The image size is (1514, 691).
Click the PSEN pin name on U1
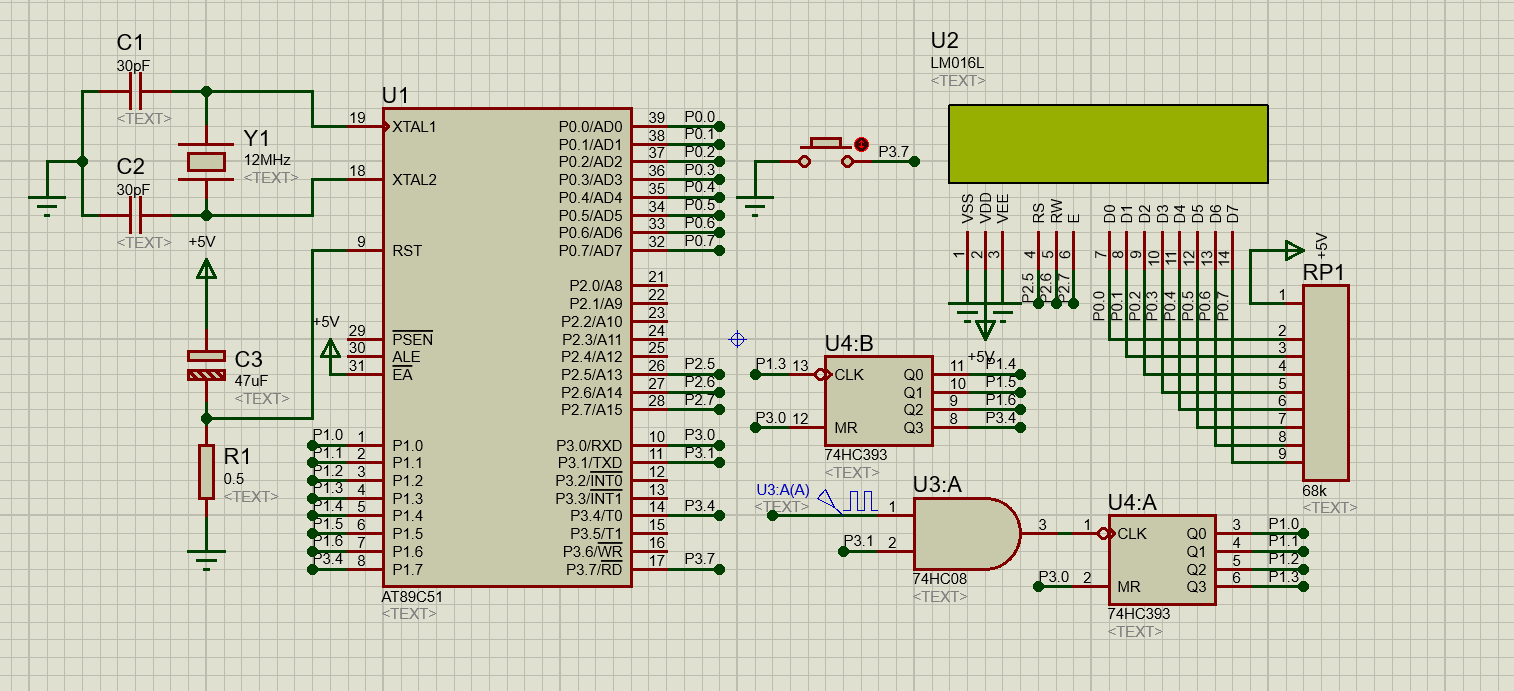[412, 339]
